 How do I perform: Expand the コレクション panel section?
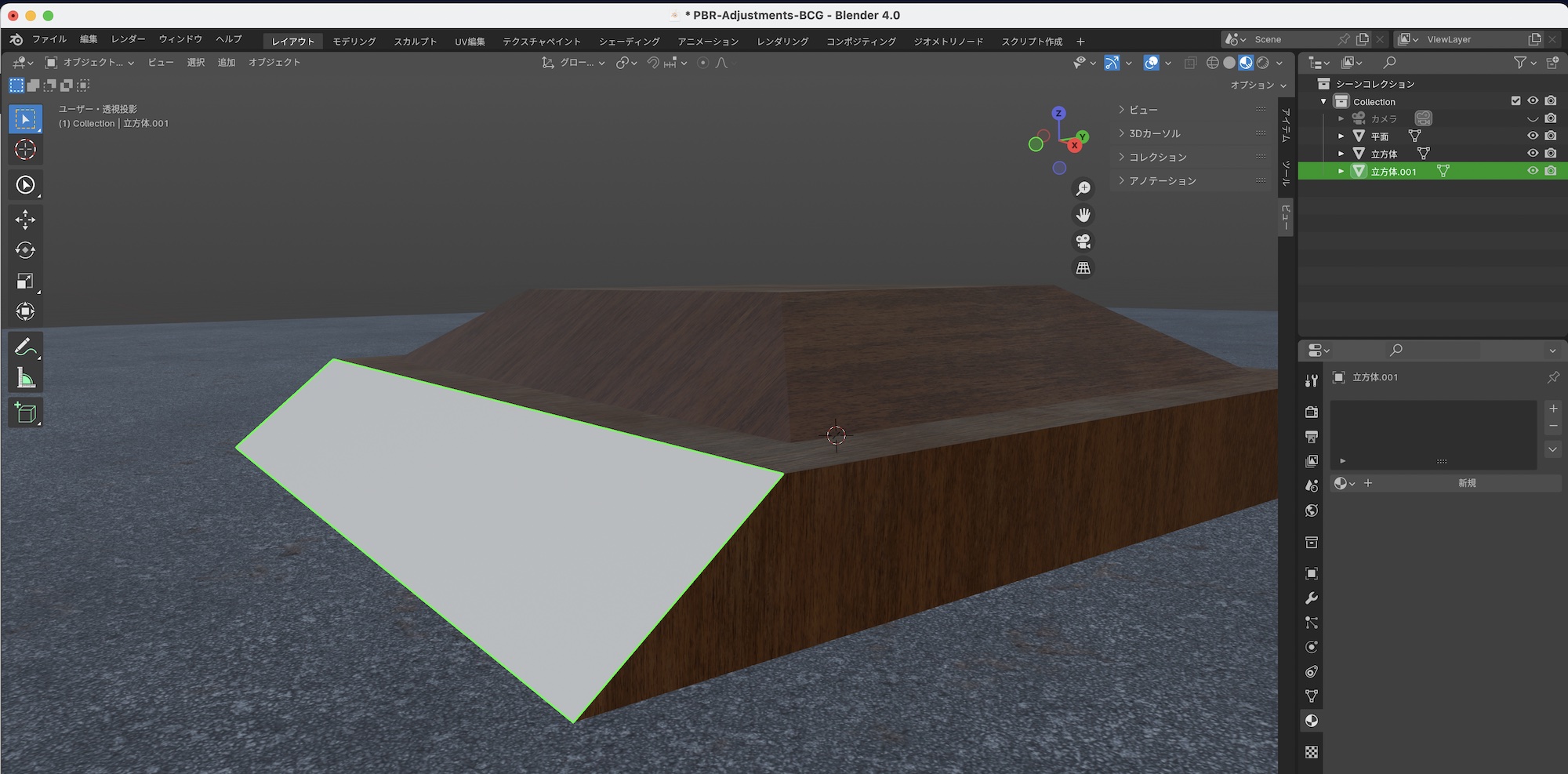pyautogui.click(x=1157, y=157)
